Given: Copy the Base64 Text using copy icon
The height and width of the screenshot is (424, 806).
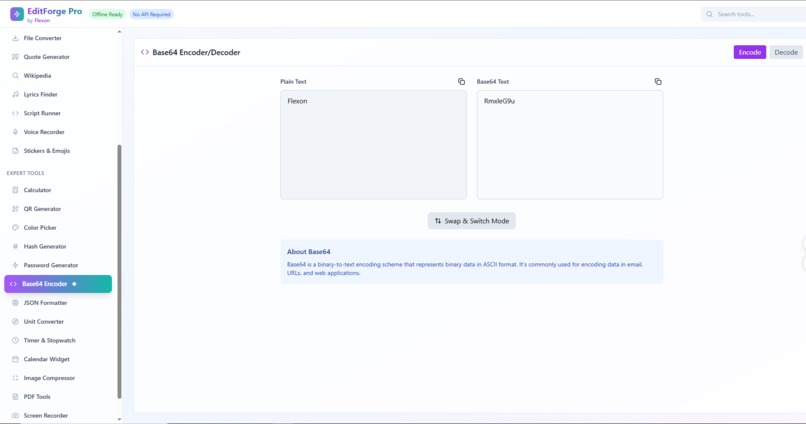Looking at the screenshot, I should click(658, 82).
